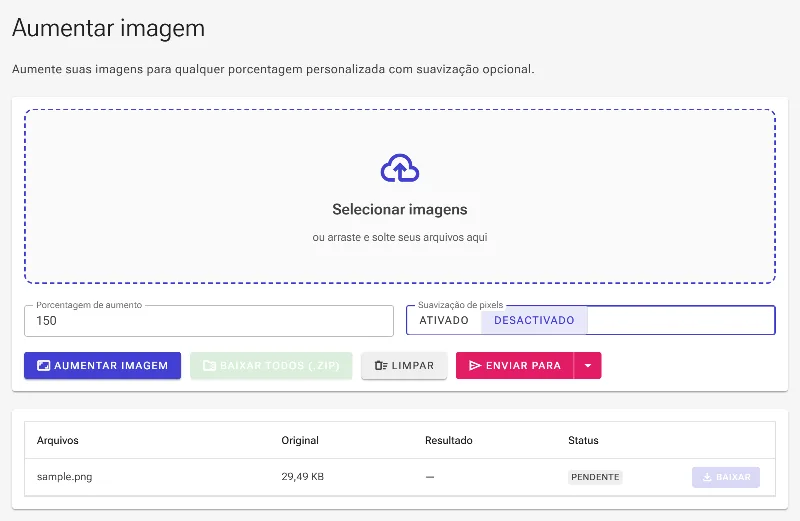
Task: Turn on pixel smoothing with ATIVADO
Action: [444, 320]
